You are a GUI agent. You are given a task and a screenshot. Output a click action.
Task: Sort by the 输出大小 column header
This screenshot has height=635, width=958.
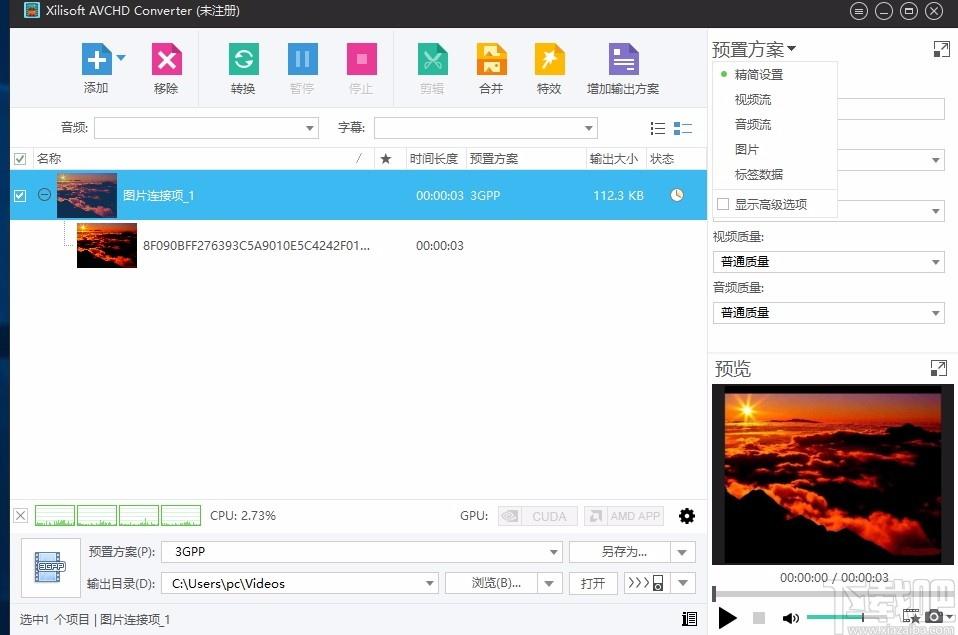(x=614, y=159)
